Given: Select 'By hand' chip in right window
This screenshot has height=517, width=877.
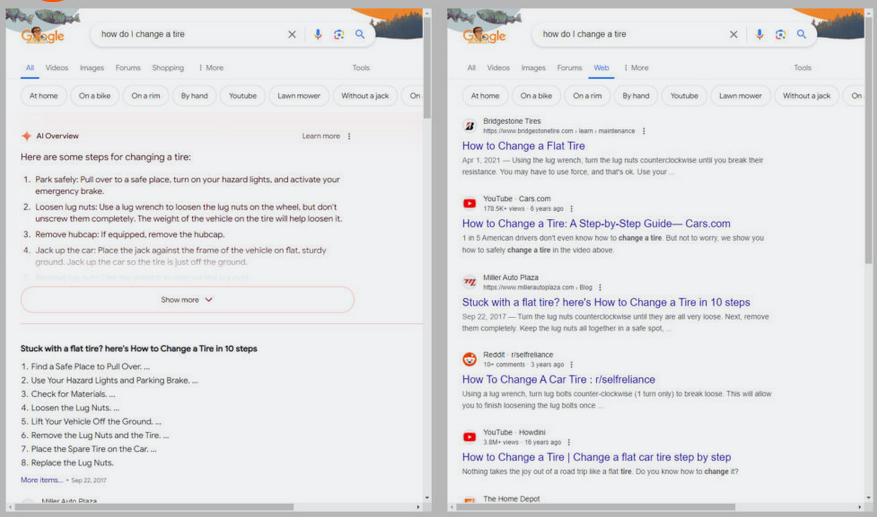Looking at the screenshot, I should click(x=636, y=96).
